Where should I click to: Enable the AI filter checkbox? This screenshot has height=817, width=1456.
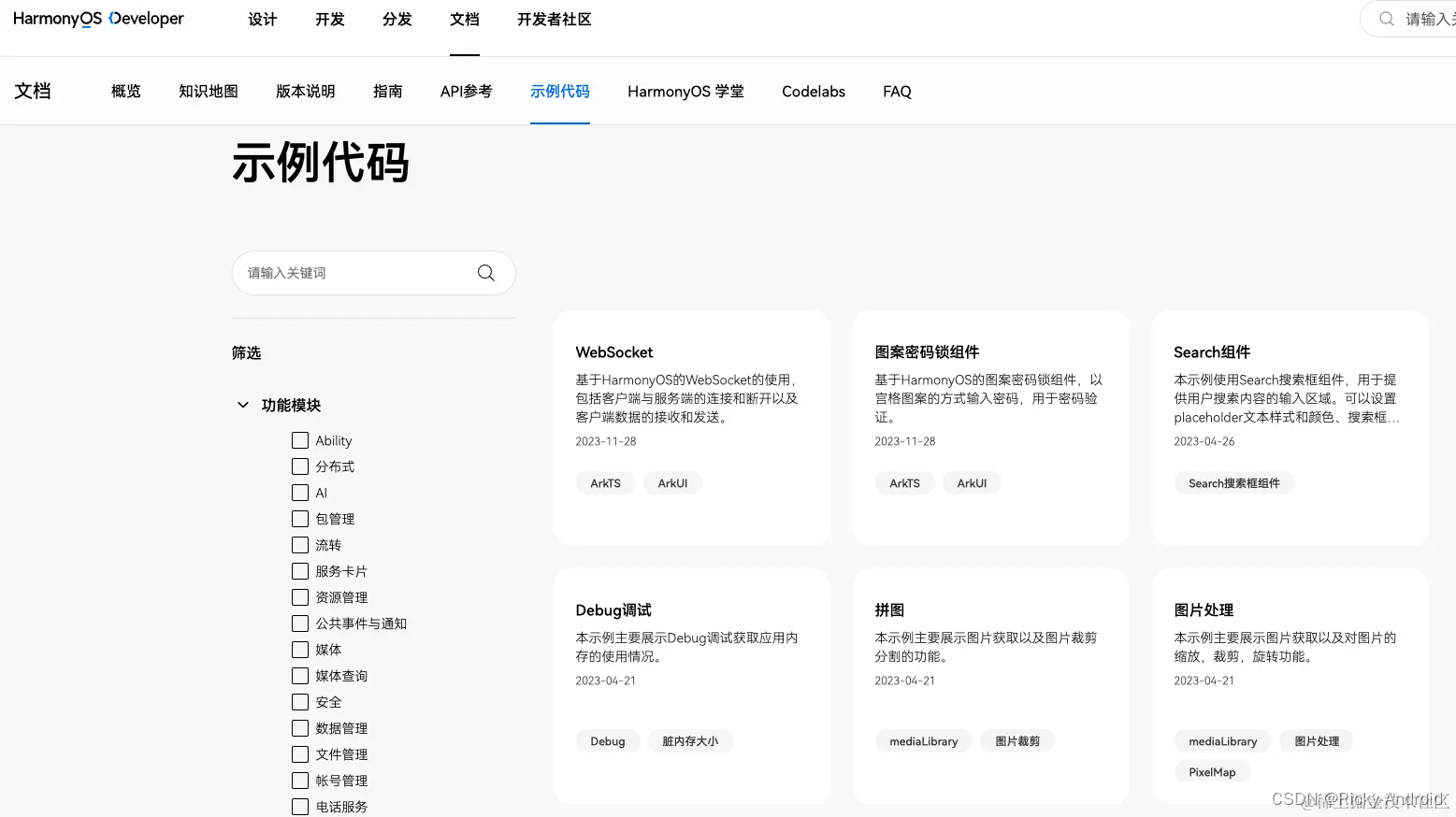(x=300, y=493)
